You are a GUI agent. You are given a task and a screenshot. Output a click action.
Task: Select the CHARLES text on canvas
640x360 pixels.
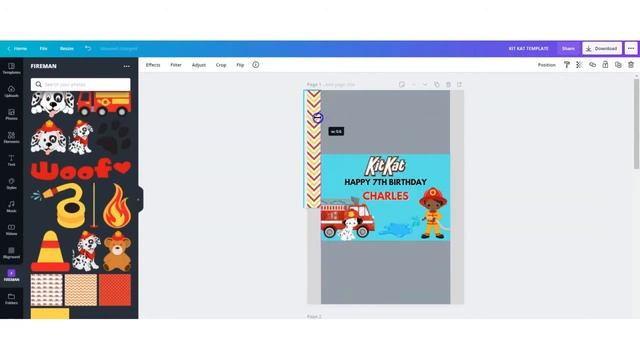tap(385, 196)
